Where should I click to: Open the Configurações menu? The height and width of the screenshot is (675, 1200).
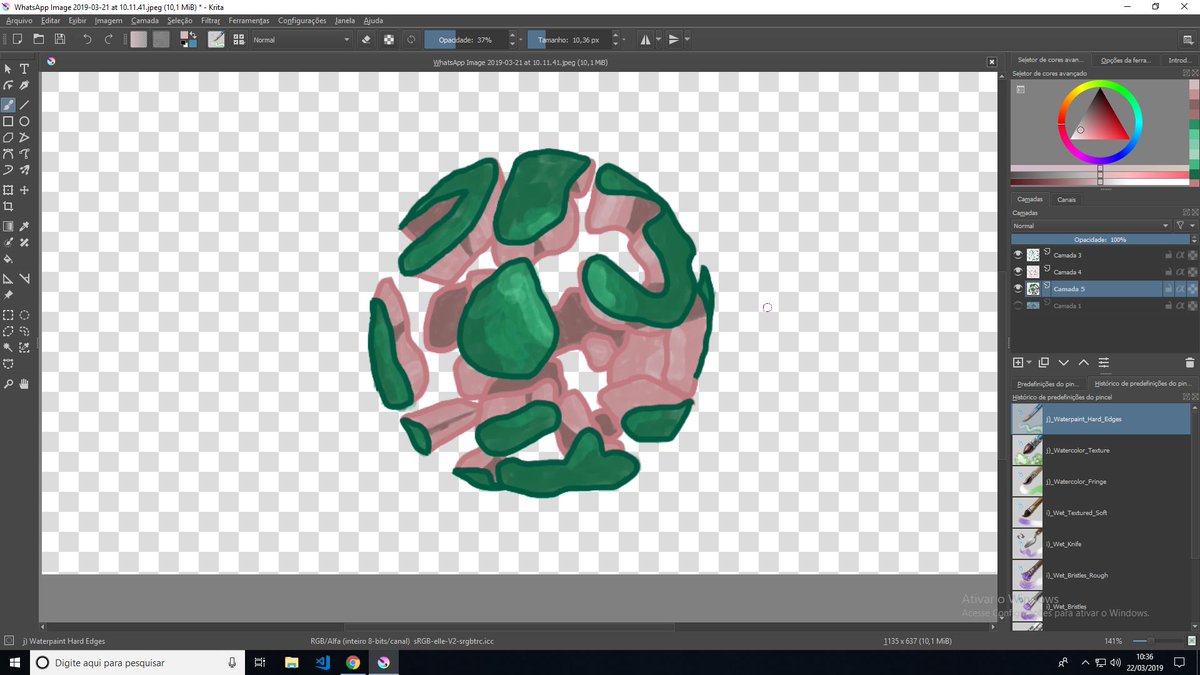pos(302,20)
